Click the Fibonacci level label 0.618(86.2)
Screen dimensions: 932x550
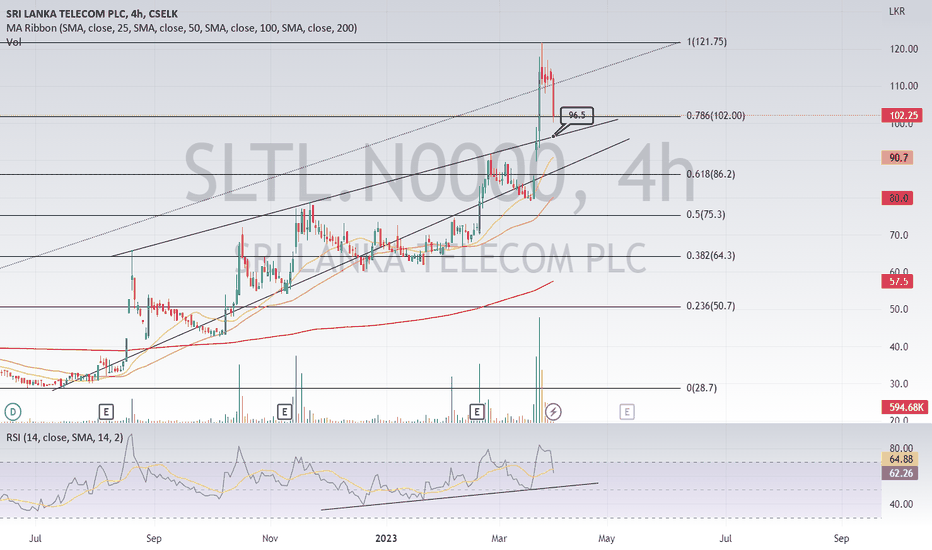(x=710, y=174)
